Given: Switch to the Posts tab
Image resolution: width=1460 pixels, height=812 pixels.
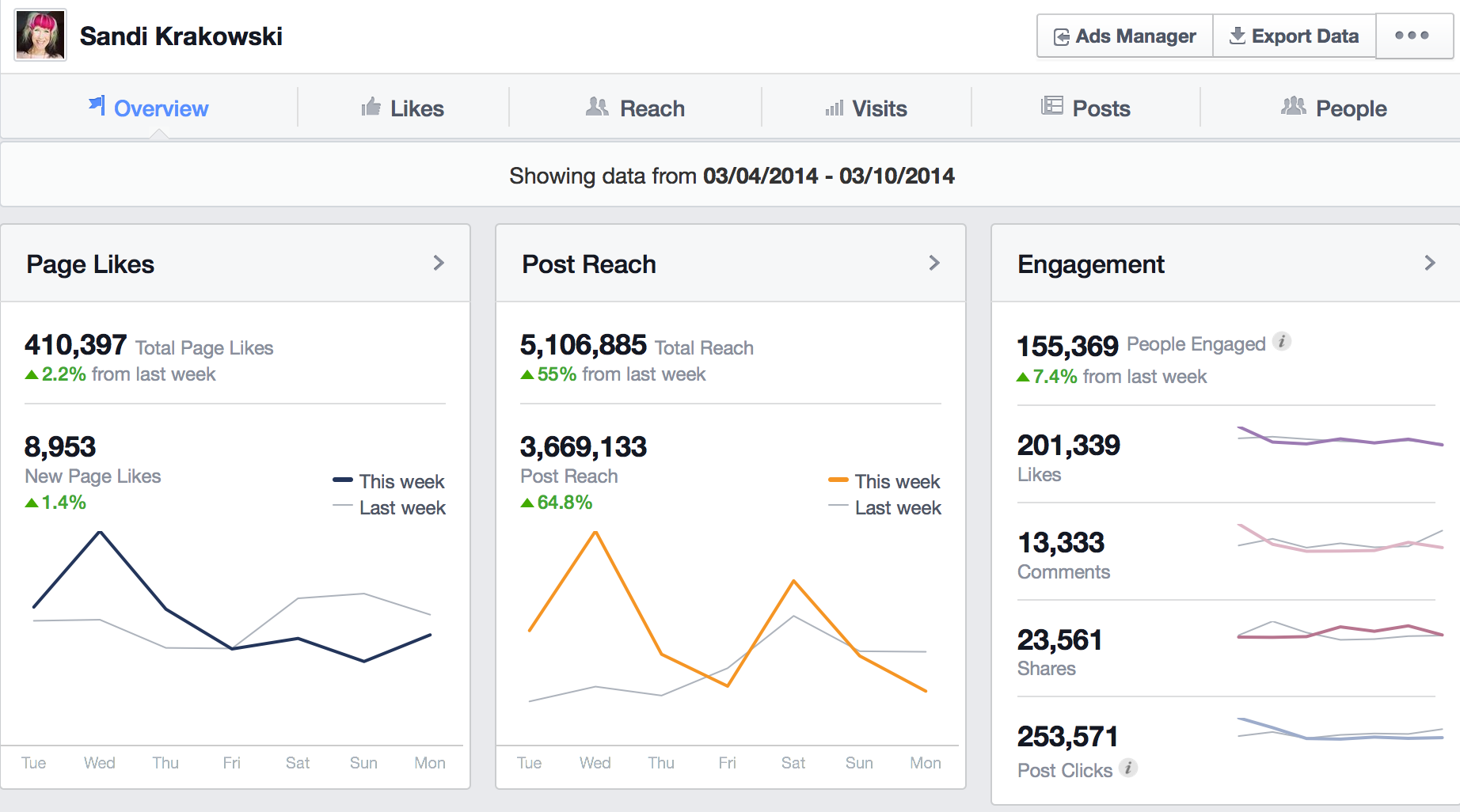Looking at the screenshot, I should 1085,108.
